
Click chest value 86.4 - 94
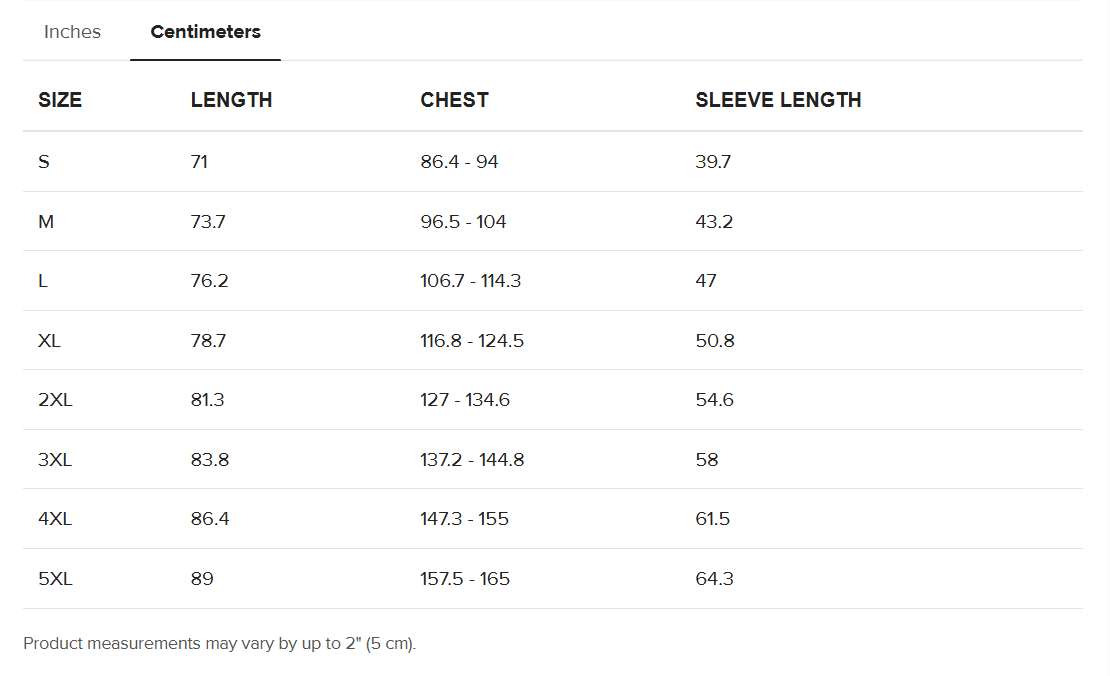[459, 162]
